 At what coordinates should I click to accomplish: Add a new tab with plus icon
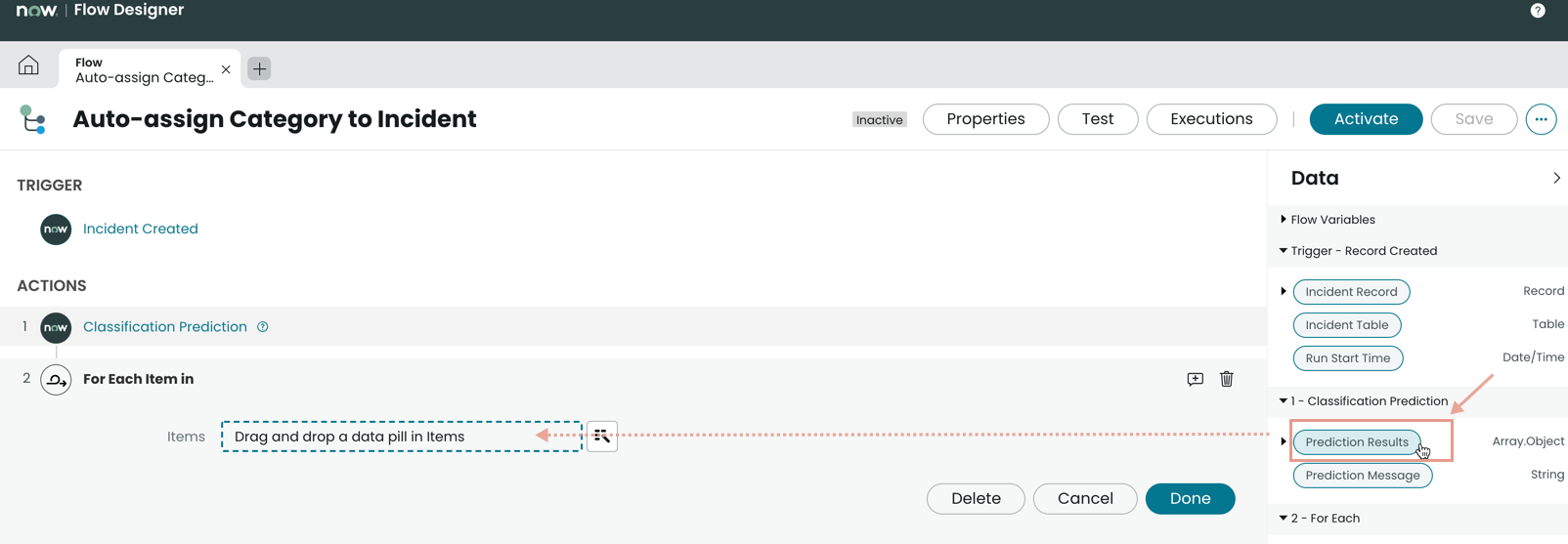coord(259,68)
